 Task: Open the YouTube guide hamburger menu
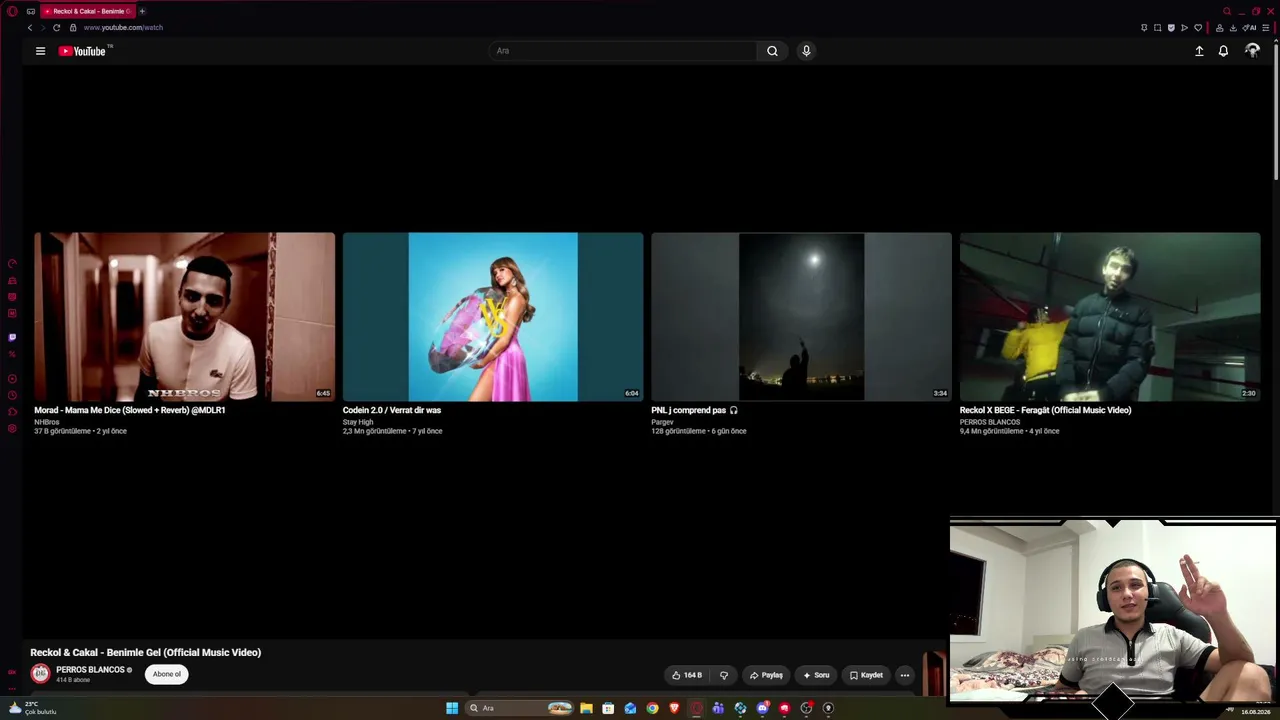click(x=40, y=51)
